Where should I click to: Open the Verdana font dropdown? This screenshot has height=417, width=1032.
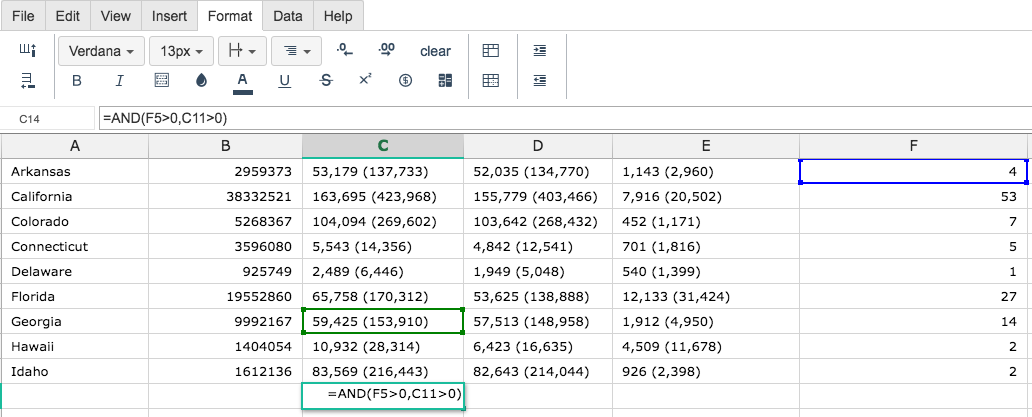(101, 51)
